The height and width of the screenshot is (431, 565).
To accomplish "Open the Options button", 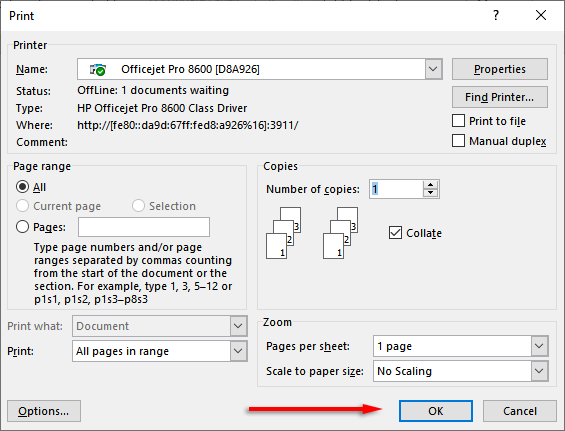I will coord(44,411).
